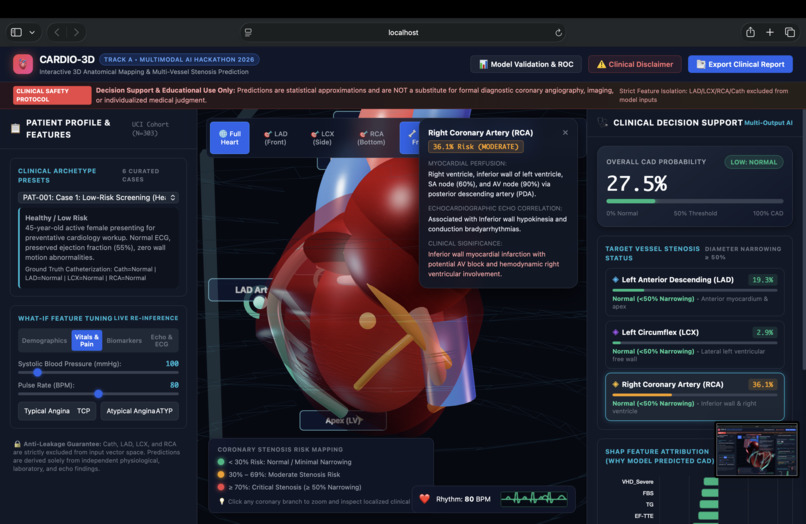Click the RCA diamond icon in vessel list
This screenshot has width=806, height=524.
click(615, 384)
